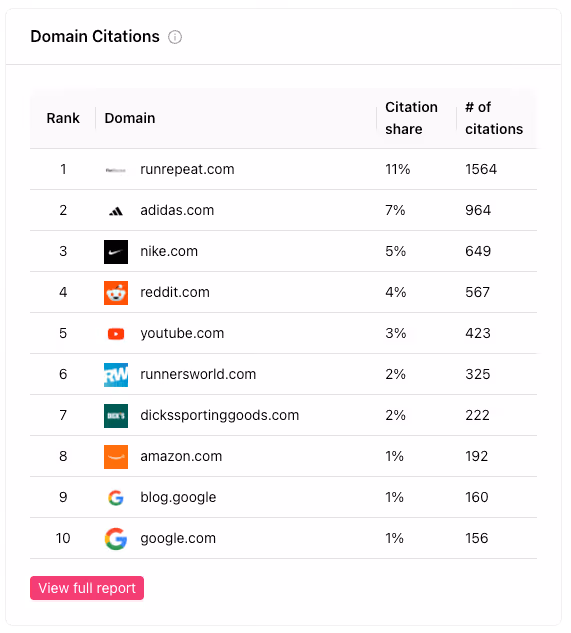
Task: Open the runnersworld.com domain entry
Action: pos(198,374)
